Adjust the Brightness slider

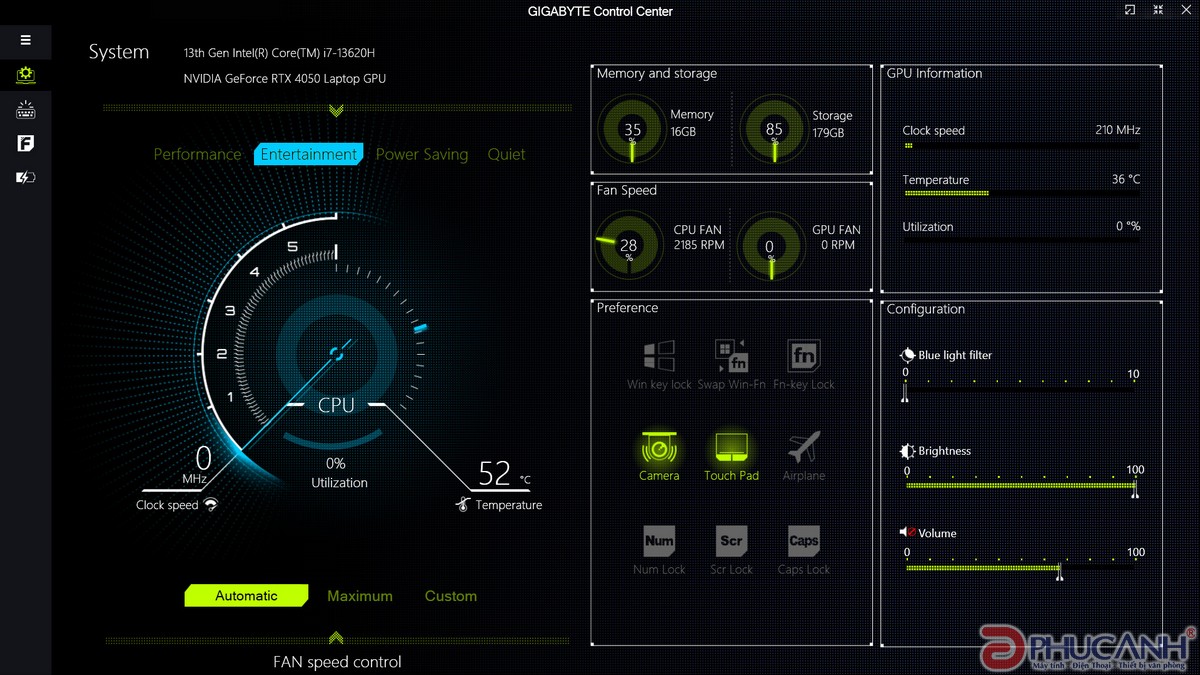coord(1020,485)
